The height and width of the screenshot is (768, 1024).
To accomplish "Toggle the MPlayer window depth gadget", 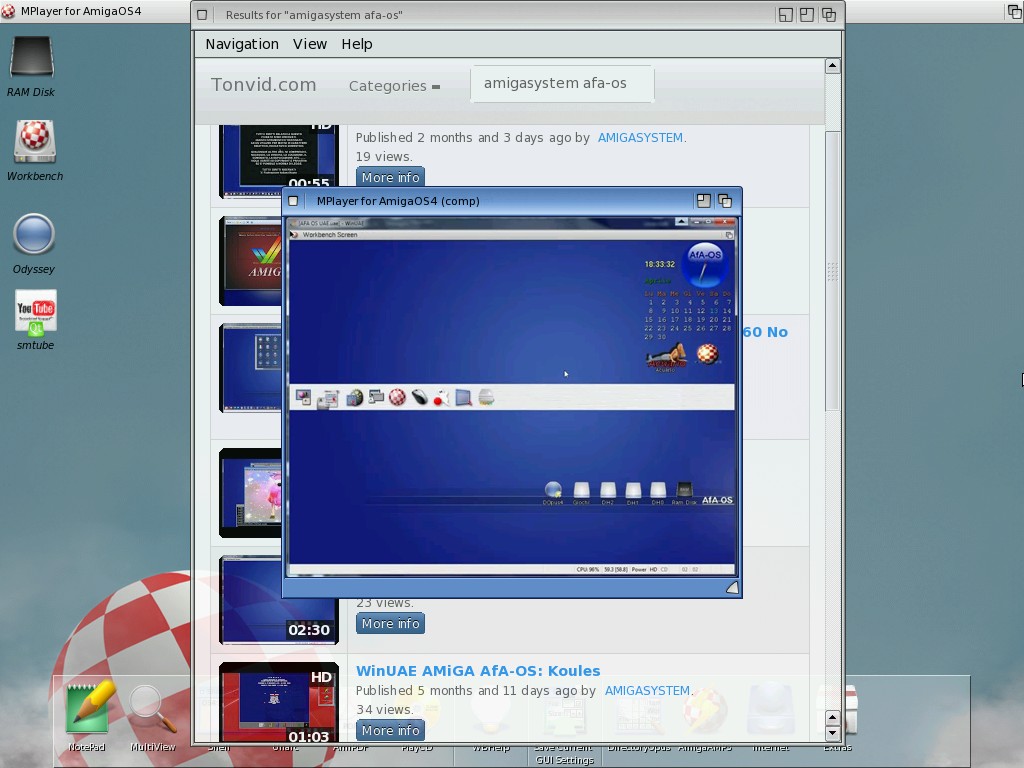I will (x=725, y=201).
